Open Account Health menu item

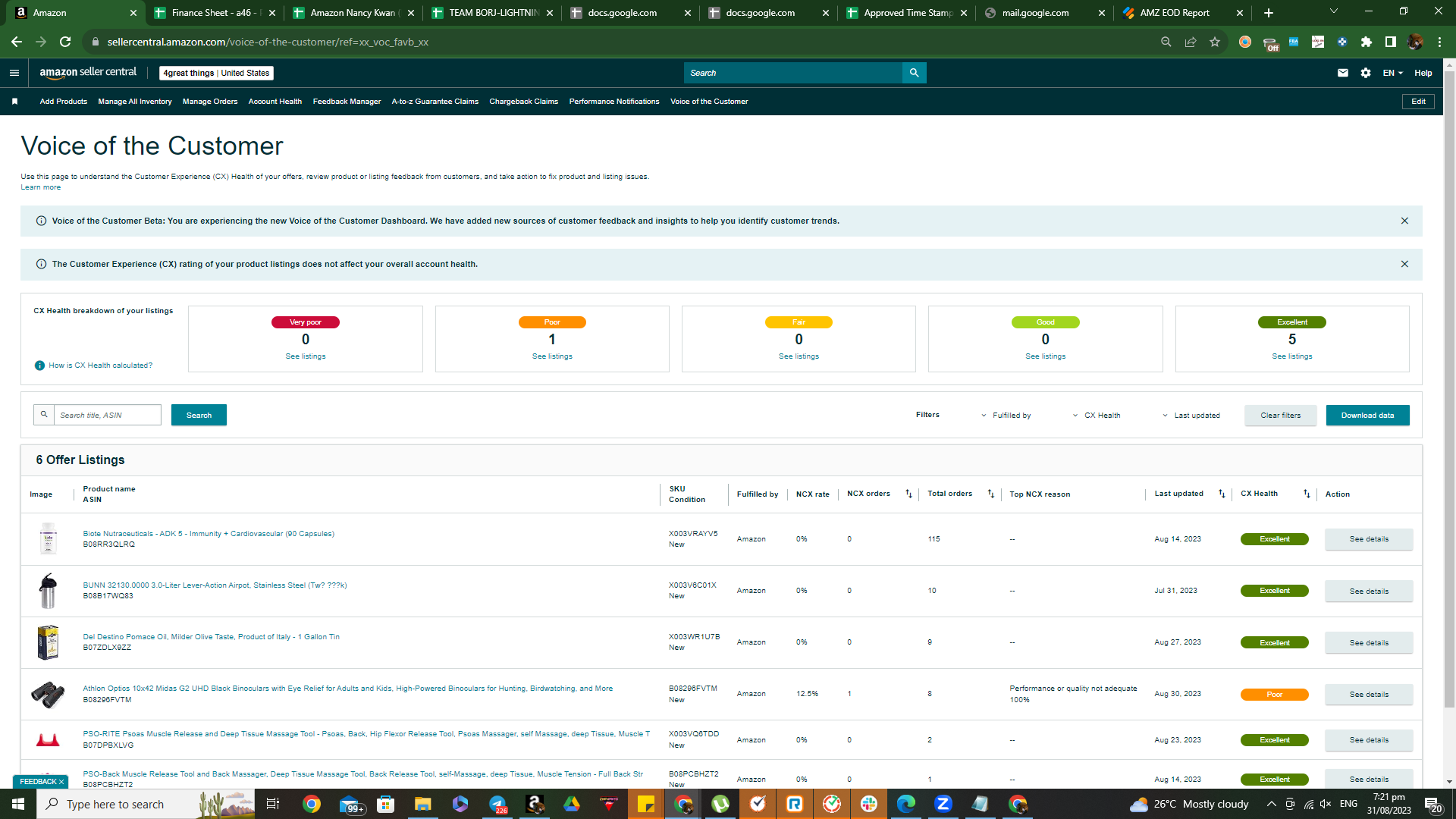tap(275, 102)
